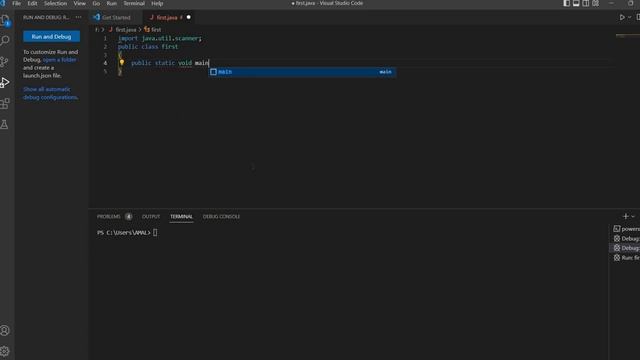Screen dimensions: 640x360
Task: Click the VS Code logo in title bar
Action: [3, 3]
